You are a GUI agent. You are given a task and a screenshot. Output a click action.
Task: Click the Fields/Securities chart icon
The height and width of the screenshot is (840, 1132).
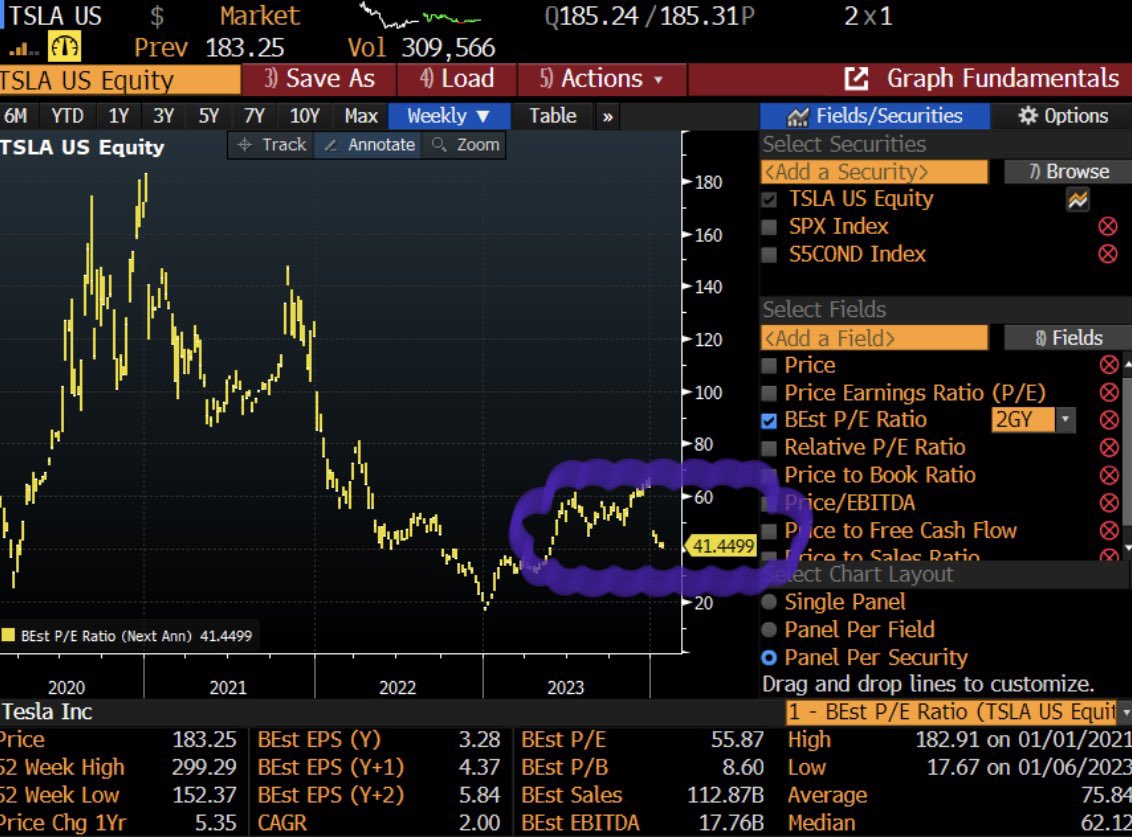click(x=798, y=116)
